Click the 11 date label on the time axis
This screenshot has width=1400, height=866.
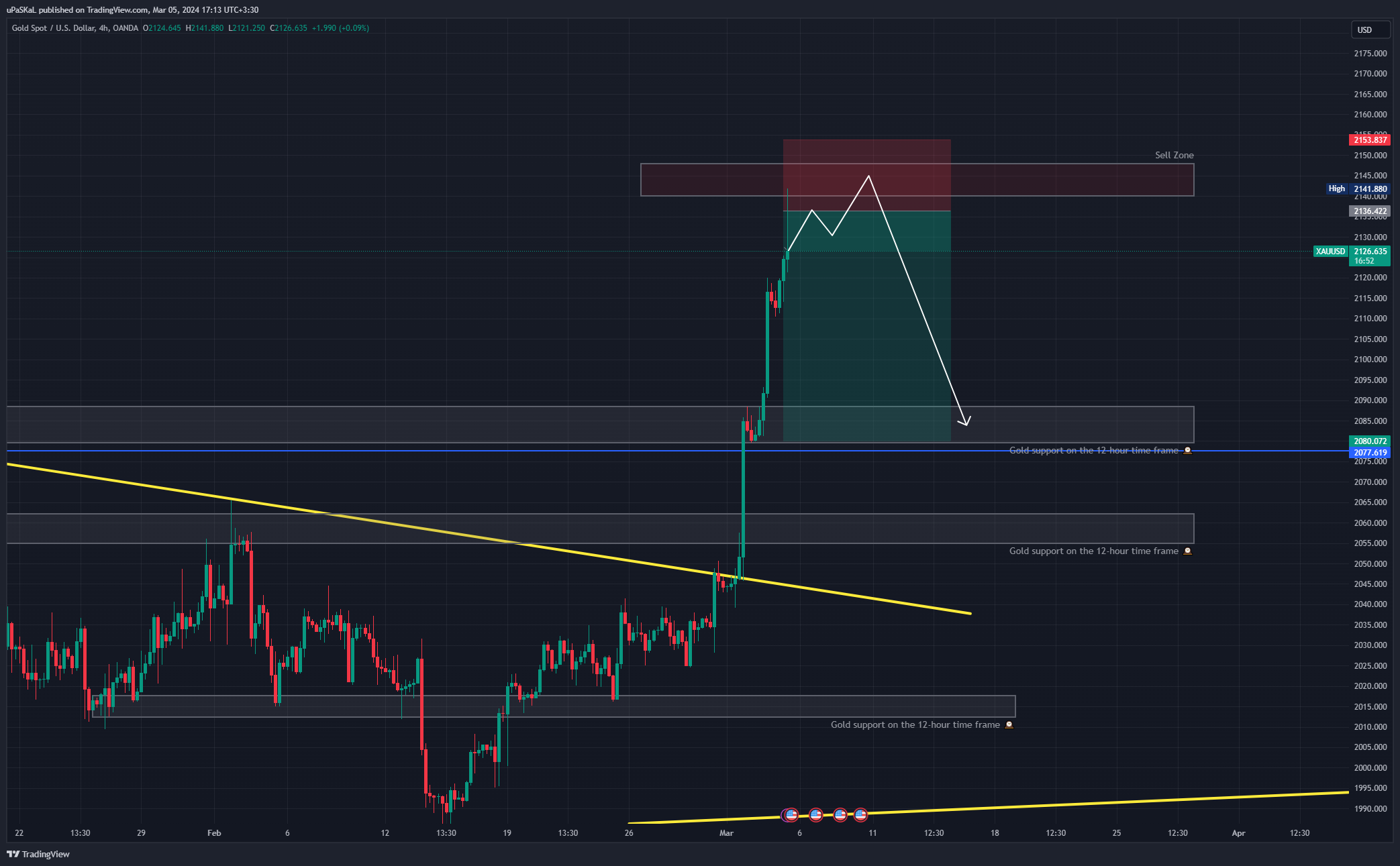[x=872, y=833]
